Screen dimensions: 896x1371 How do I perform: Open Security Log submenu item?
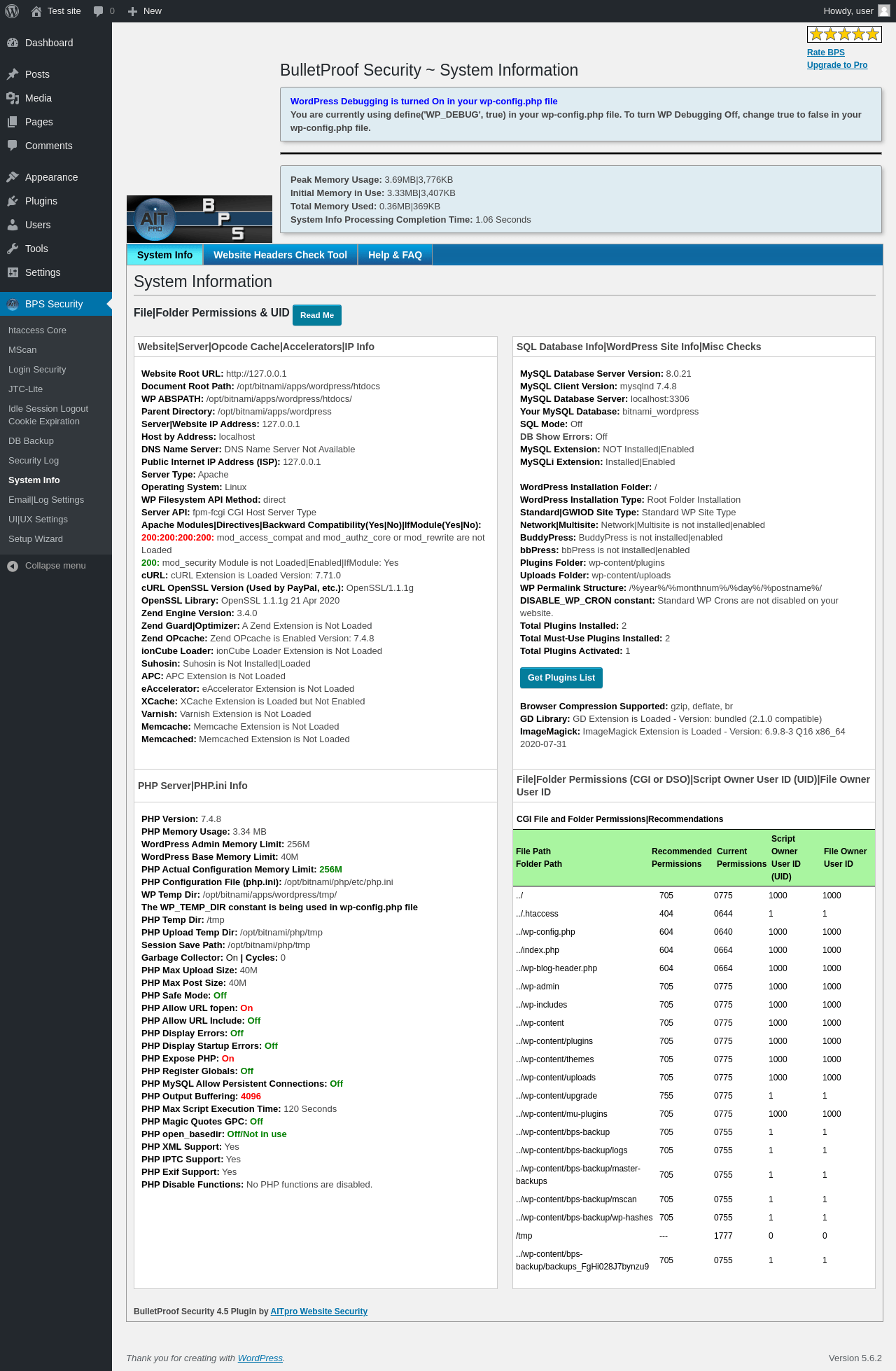34,461
